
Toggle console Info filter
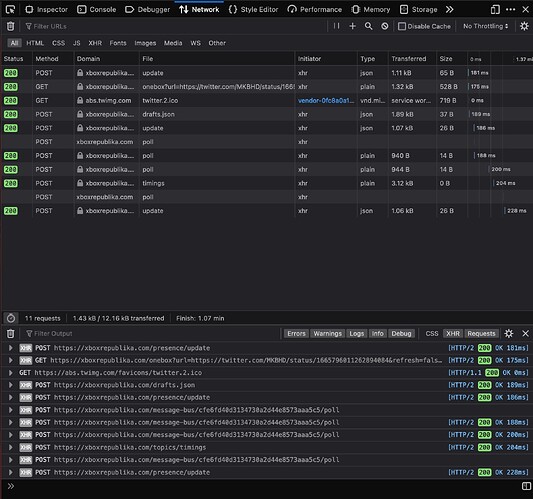pos(377,333)
